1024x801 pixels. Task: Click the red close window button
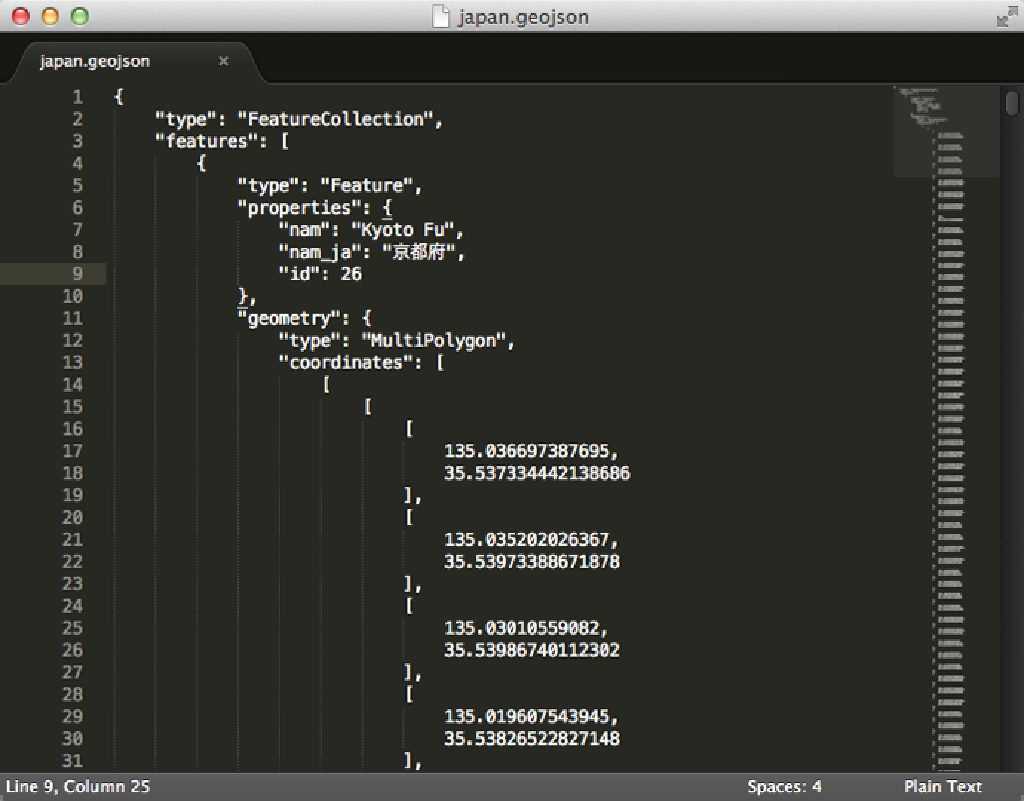(19, 16)
